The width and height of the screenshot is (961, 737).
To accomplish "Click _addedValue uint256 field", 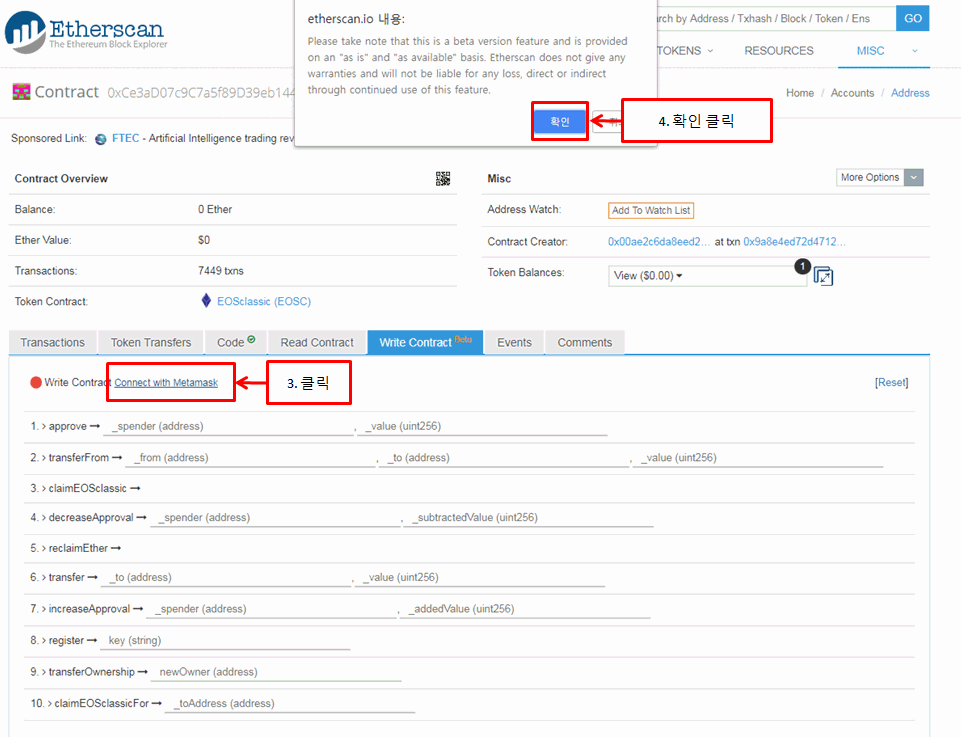I will tap(525, 609).
